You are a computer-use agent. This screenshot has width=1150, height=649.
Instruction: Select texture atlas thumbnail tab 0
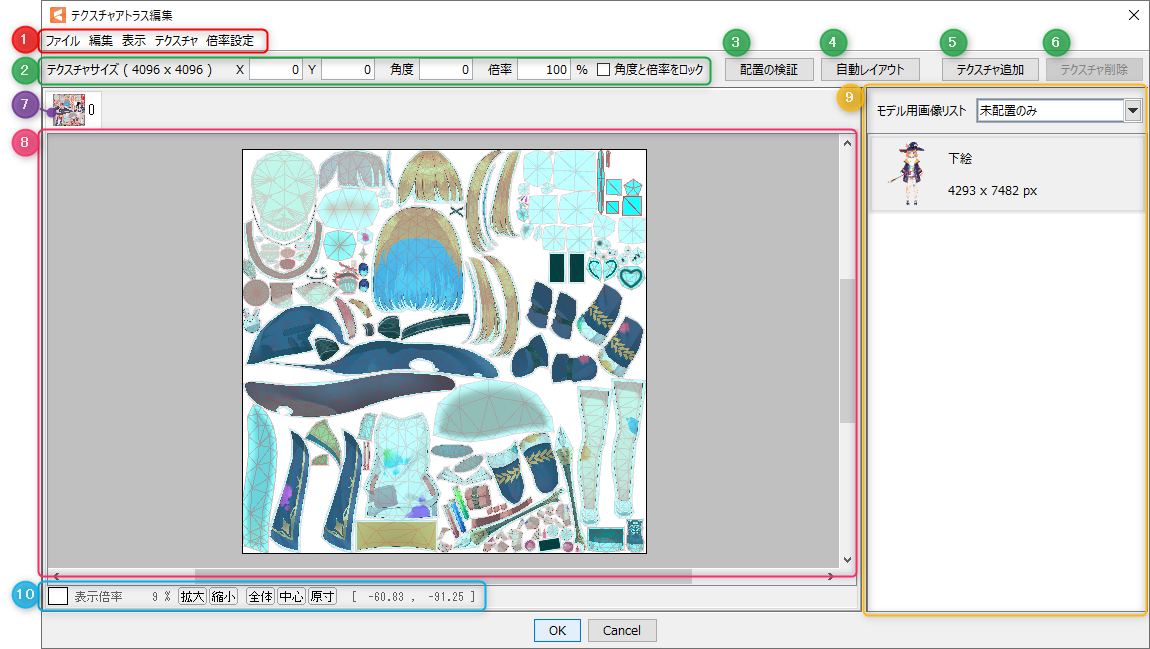[73, 110]
